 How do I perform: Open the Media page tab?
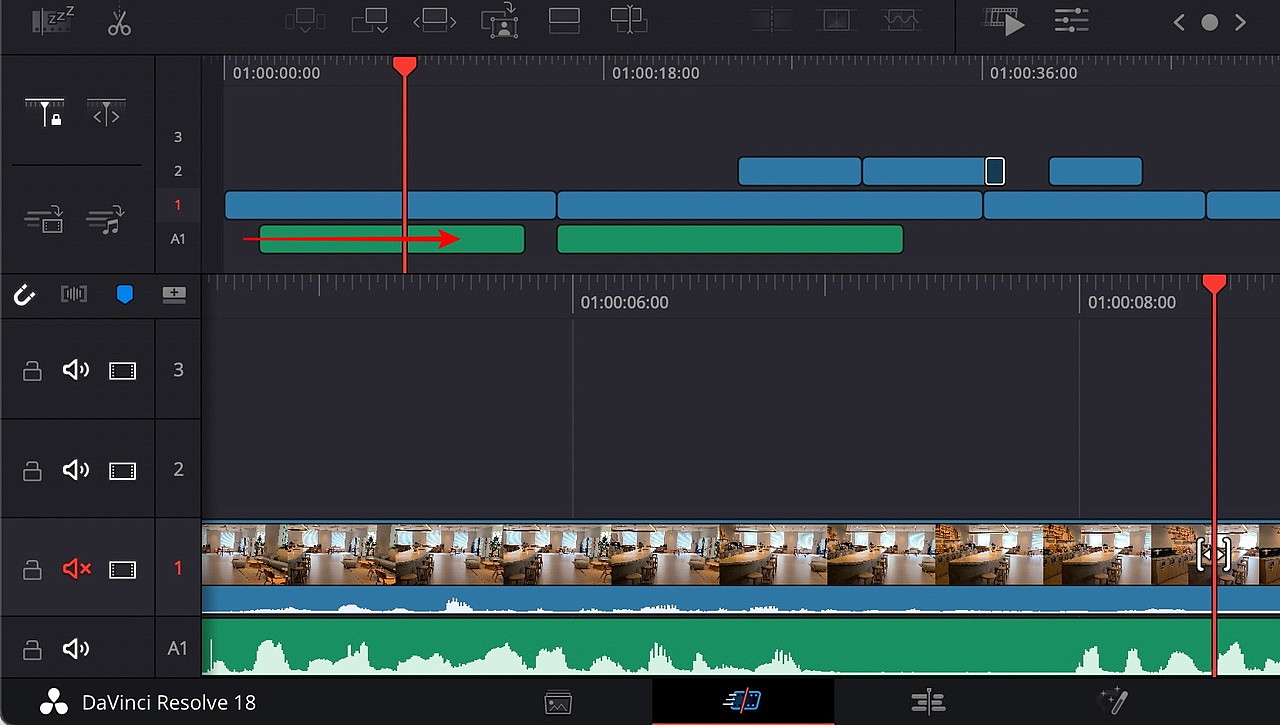[558, 702]
